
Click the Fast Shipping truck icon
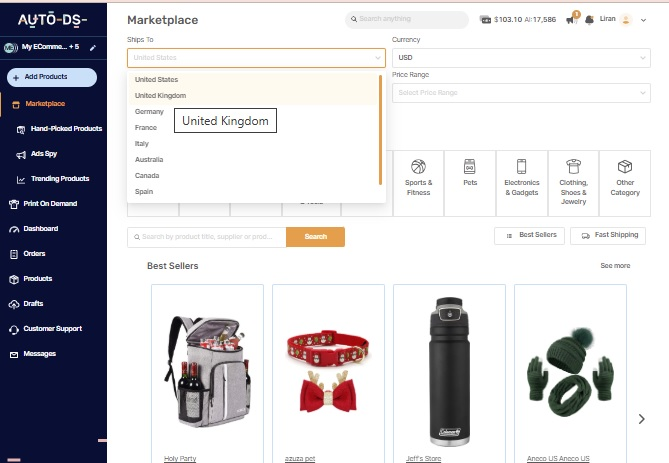click(x=586, y=236)
